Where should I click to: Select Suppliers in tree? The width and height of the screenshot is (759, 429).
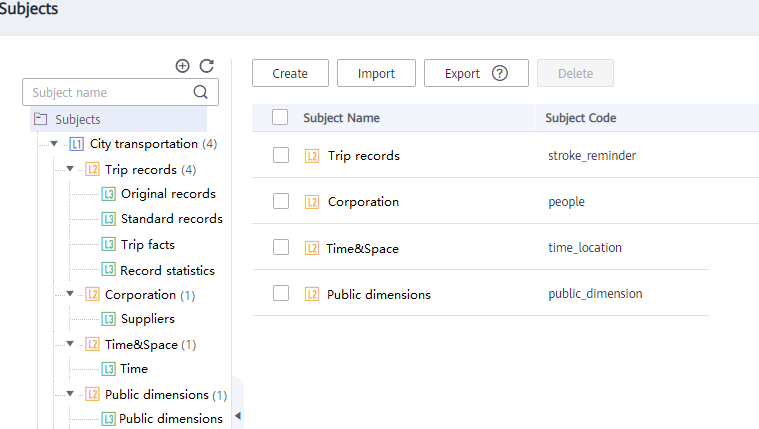[148, 319]
